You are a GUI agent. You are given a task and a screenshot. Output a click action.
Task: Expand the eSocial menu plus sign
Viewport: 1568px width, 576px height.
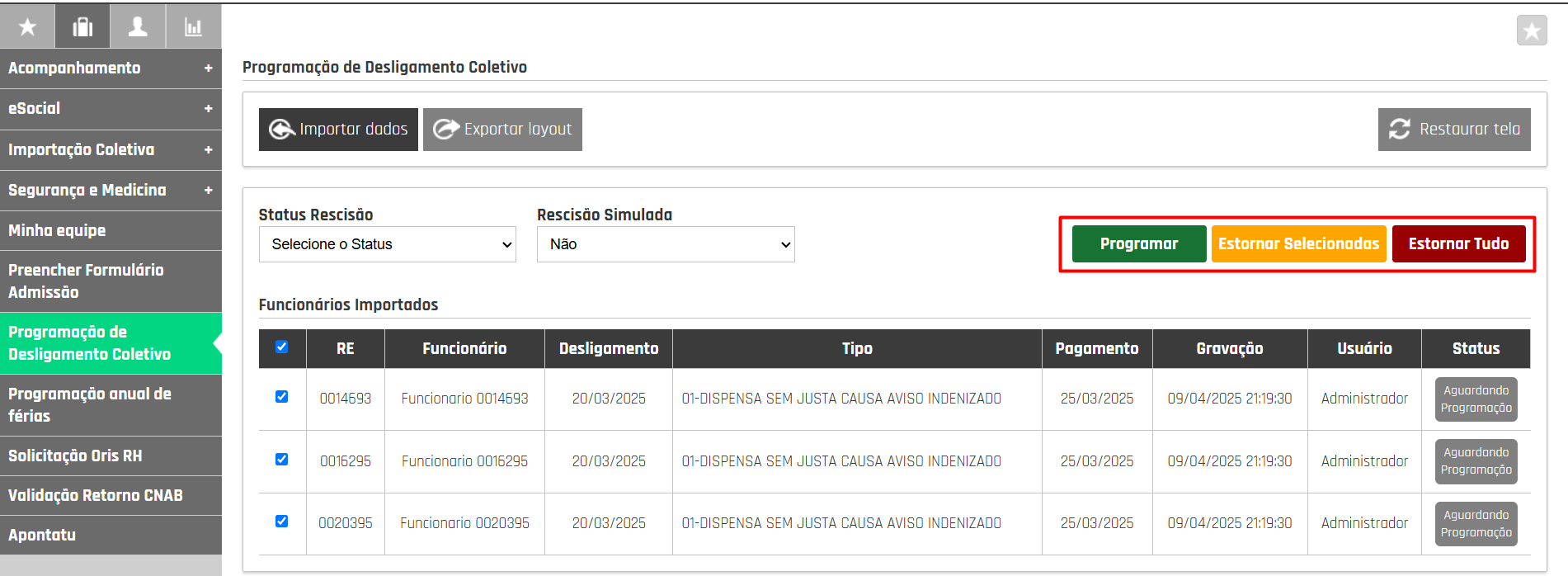208,109
